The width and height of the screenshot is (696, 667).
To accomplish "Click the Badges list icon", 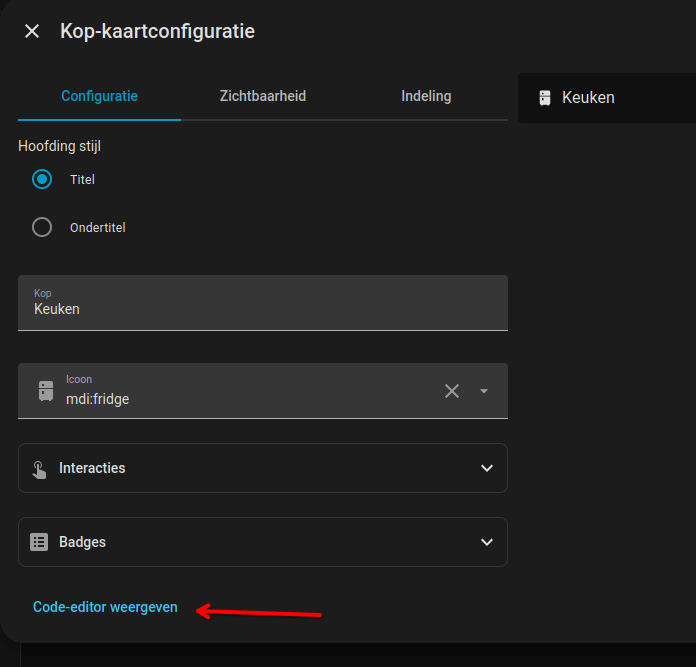I will pyautogui.click(x=39, y=542).
